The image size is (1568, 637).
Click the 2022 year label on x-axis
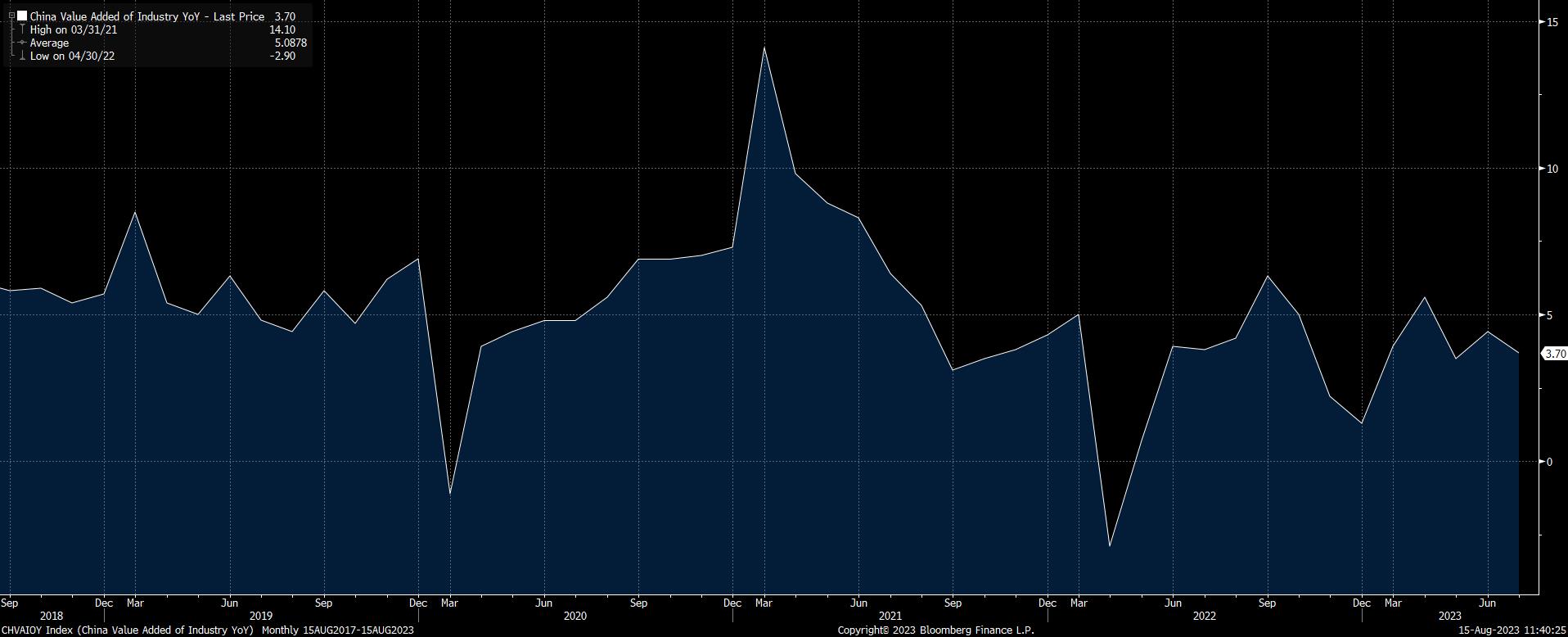coord(1205,616)
